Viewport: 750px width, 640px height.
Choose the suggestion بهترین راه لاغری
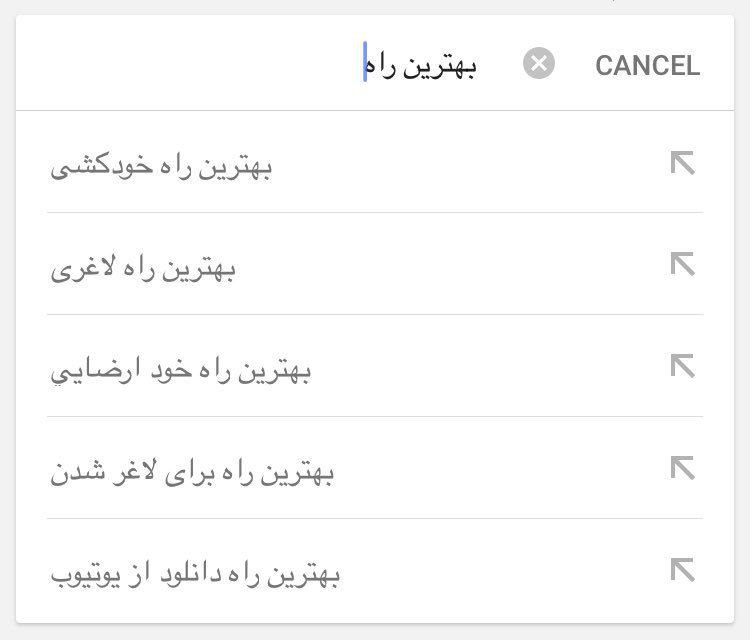(143, 268)
